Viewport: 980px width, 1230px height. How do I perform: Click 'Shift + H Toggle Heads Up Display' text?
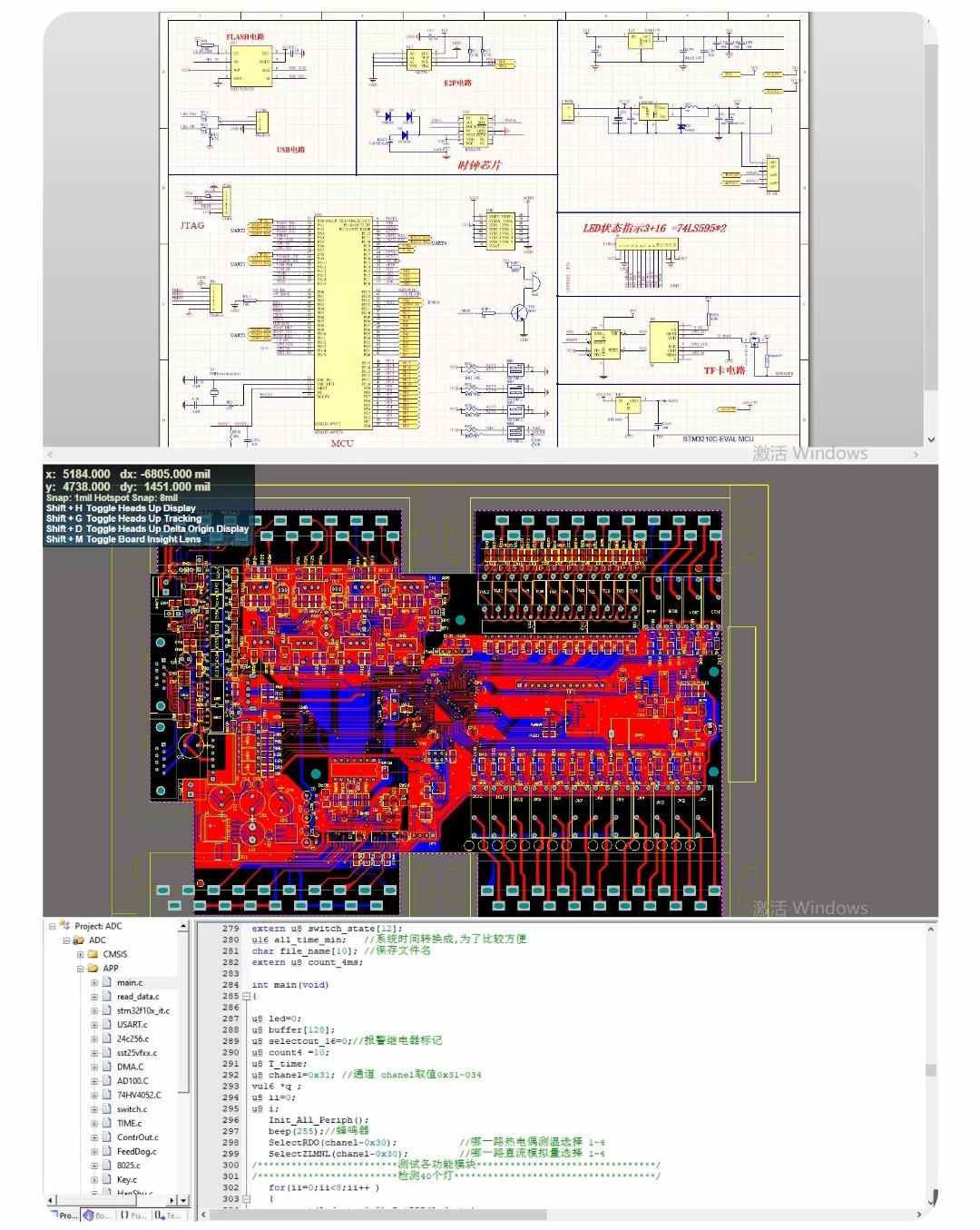[x=121, y=508]
